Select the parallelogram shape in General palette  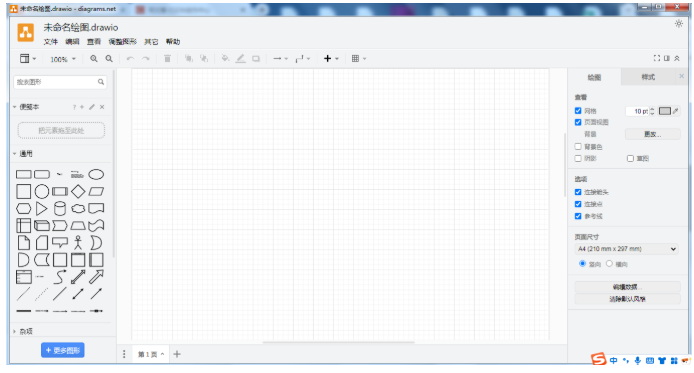point(96,192)
